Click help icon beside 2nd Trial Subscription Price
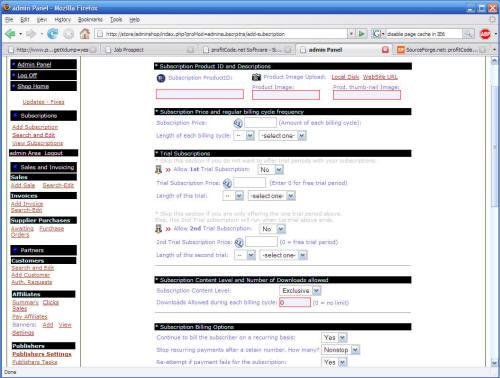The image size is (500, 378). tap(239, 243)
